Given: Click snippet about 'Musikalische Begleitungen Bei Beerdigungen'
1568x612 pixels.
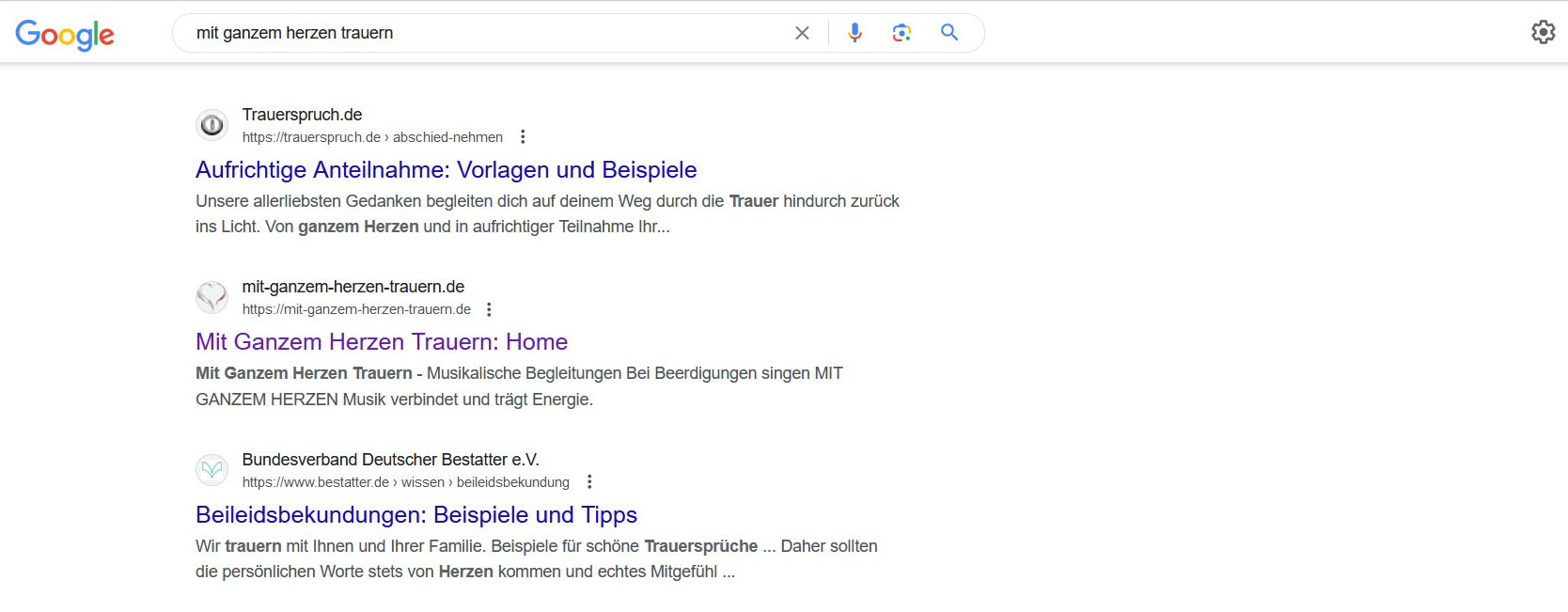Looking at the screenshot, I should coord(519,386).
